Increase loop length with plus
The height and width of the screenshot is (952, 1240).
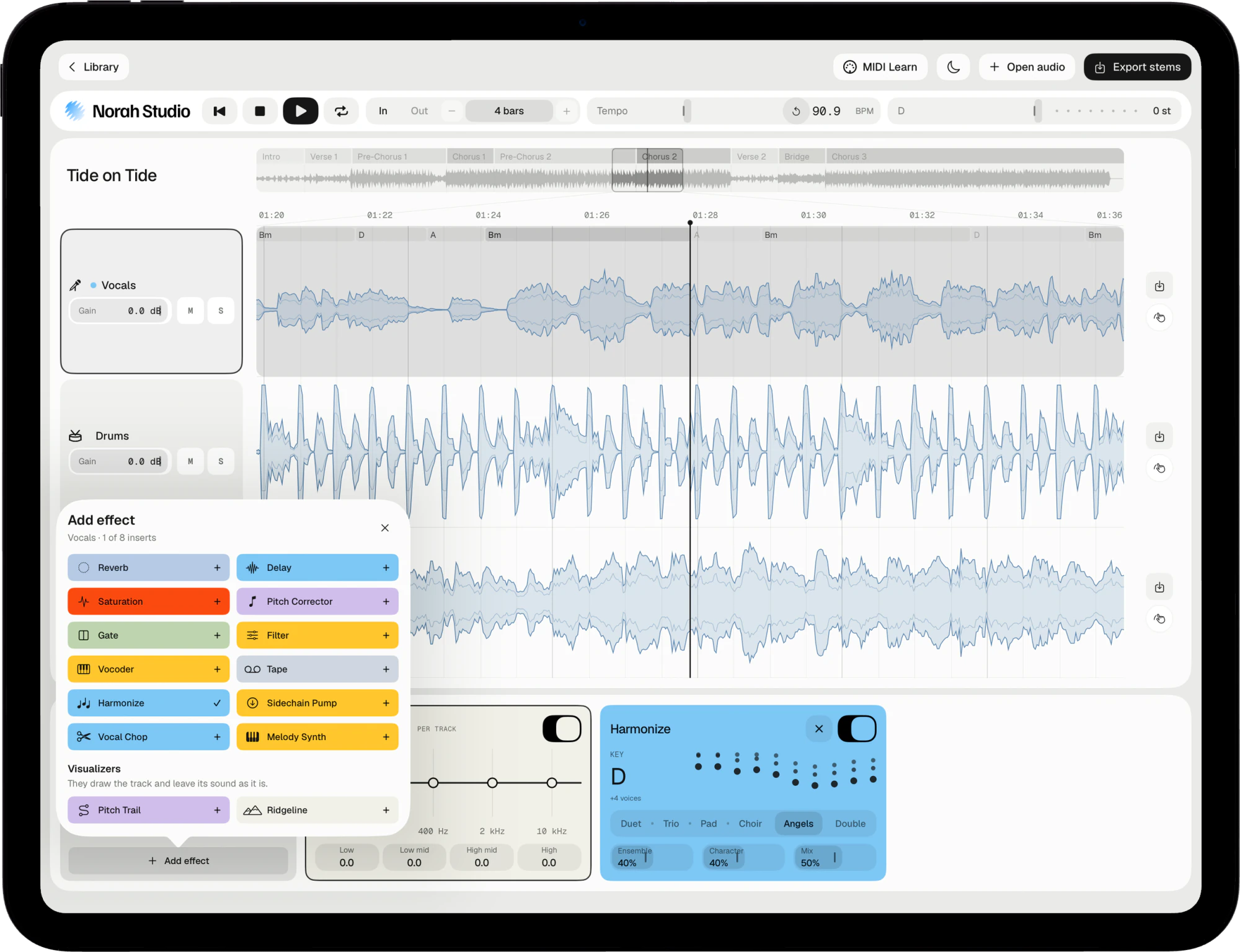coord(566,111)
